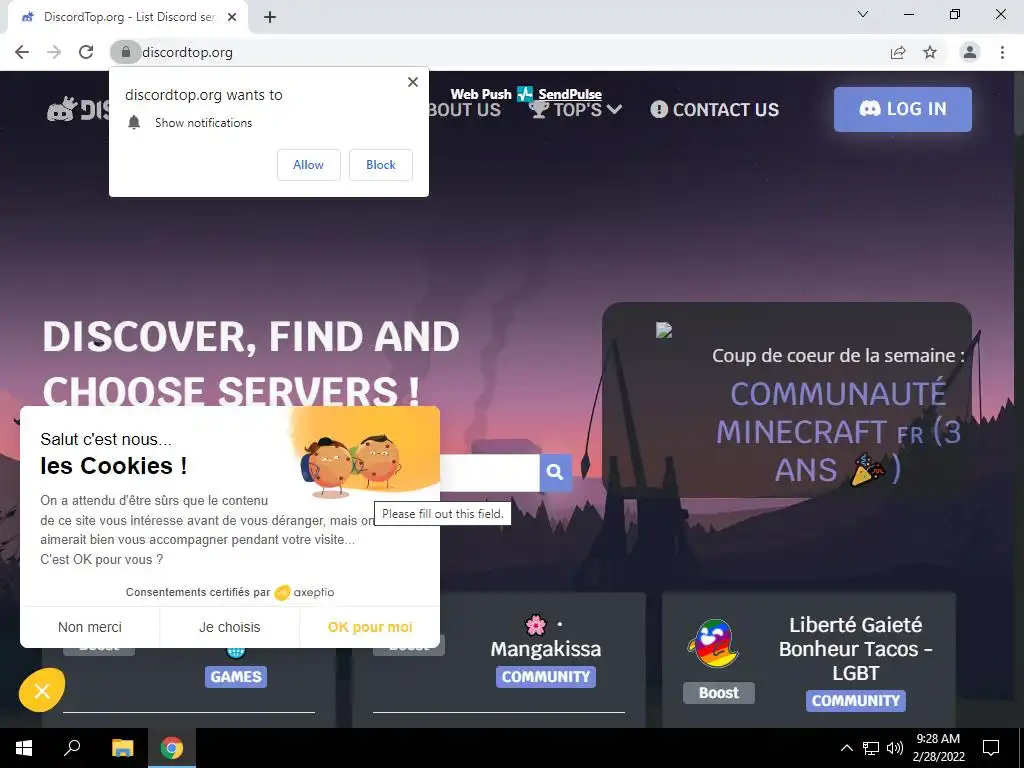The image size is (1024, 768).
Task: Open COMMUNAUTÉ MINECRAFT FR featured server
Action: pyautogui.click(x=838, y=432)
